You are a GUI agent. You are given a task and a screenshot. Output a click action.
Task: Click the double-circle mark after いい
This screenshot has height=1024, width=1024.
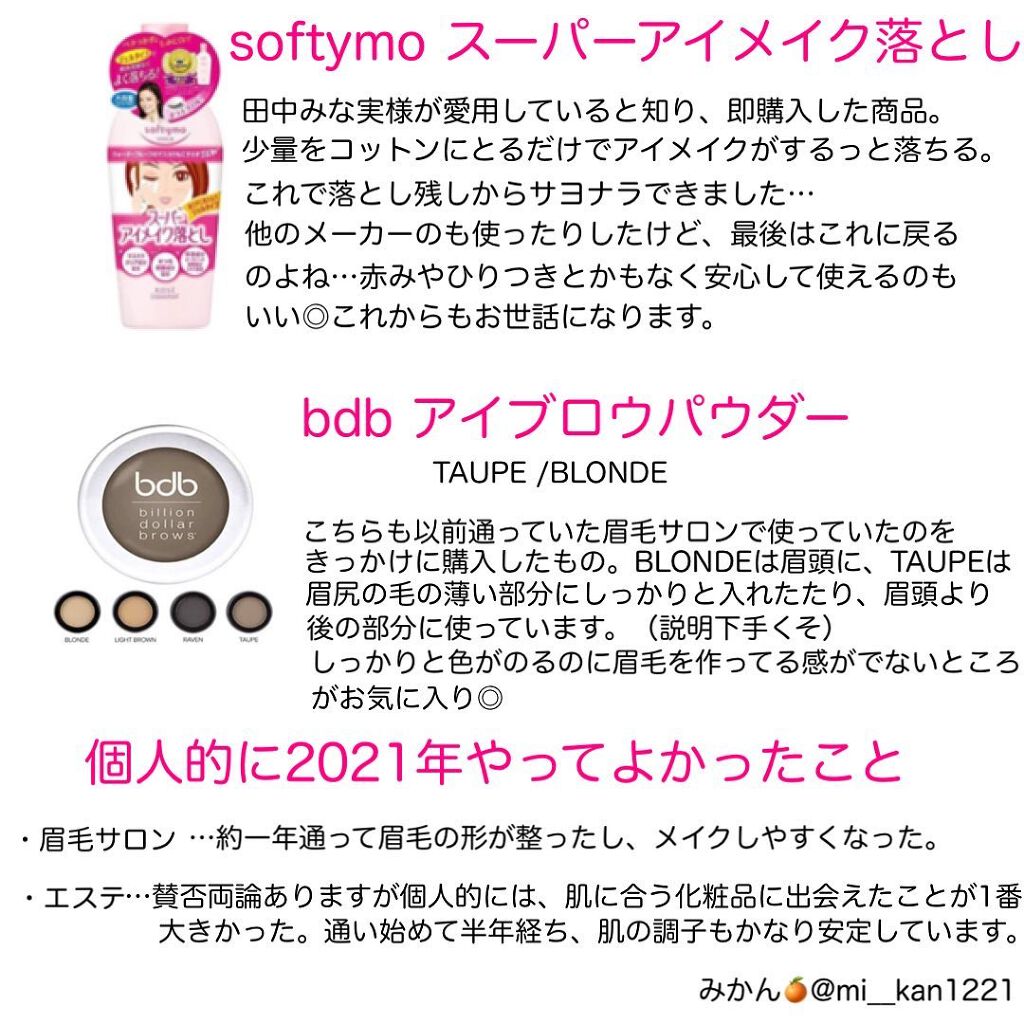(x=315, y=318)
